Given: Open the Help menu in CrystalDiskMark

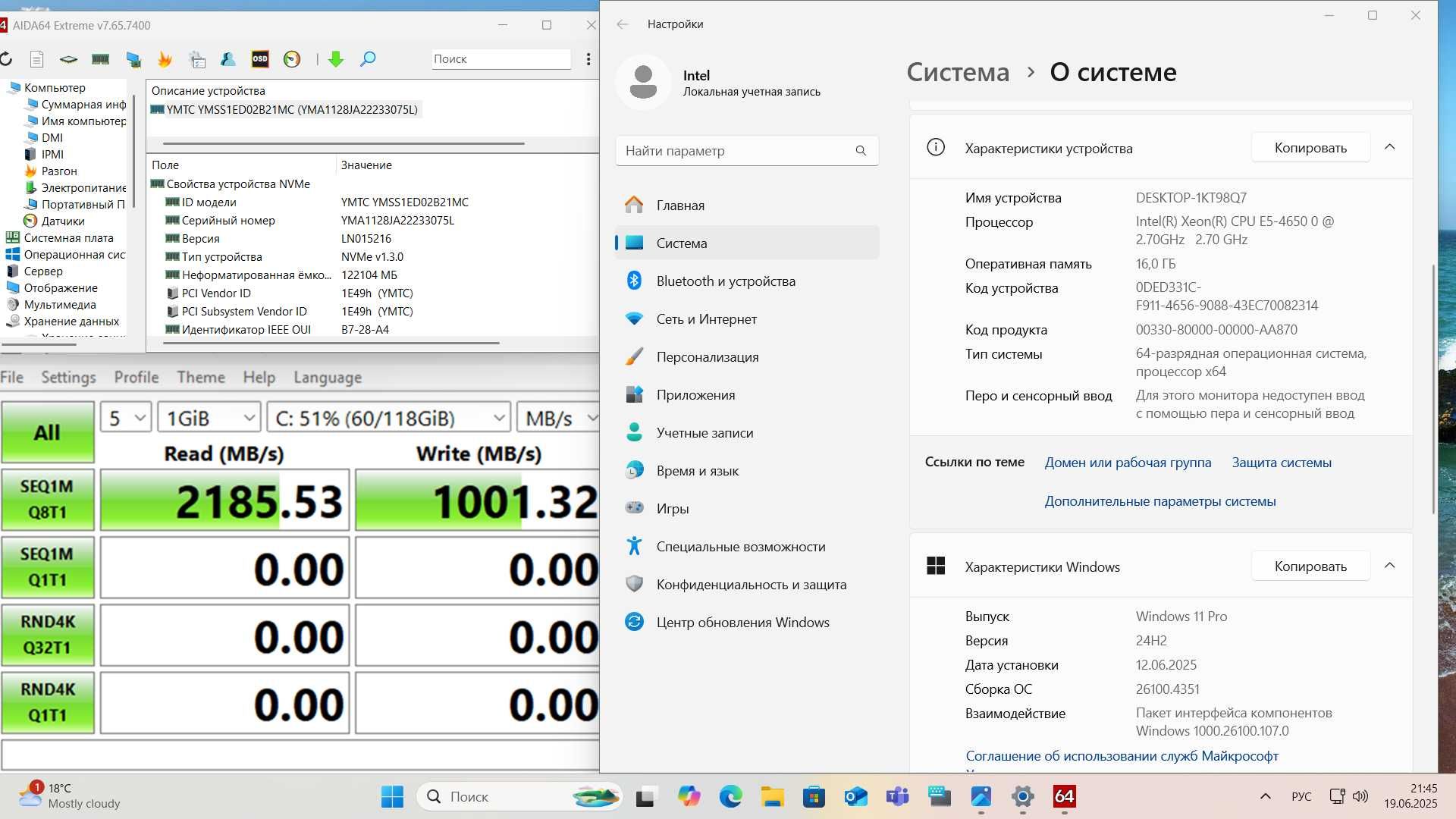Looking at the screenshot, I should (x=259, y=378).
